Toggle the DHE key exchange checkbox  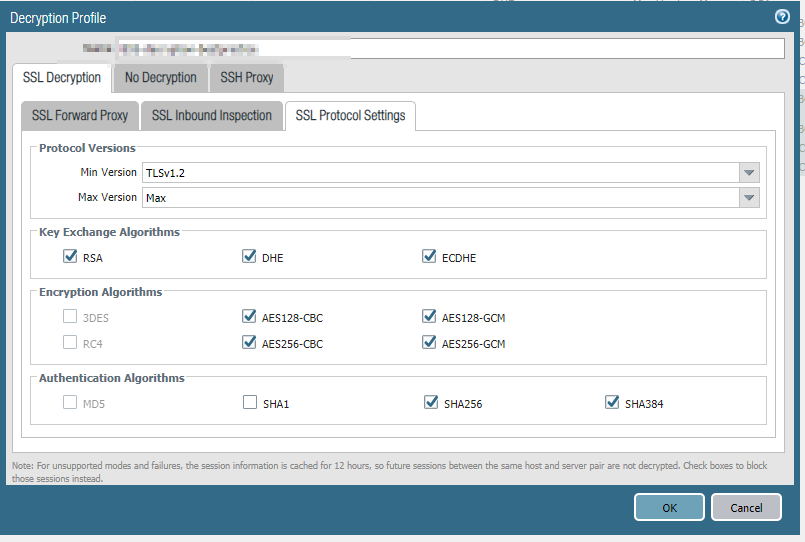coord(249,256)
